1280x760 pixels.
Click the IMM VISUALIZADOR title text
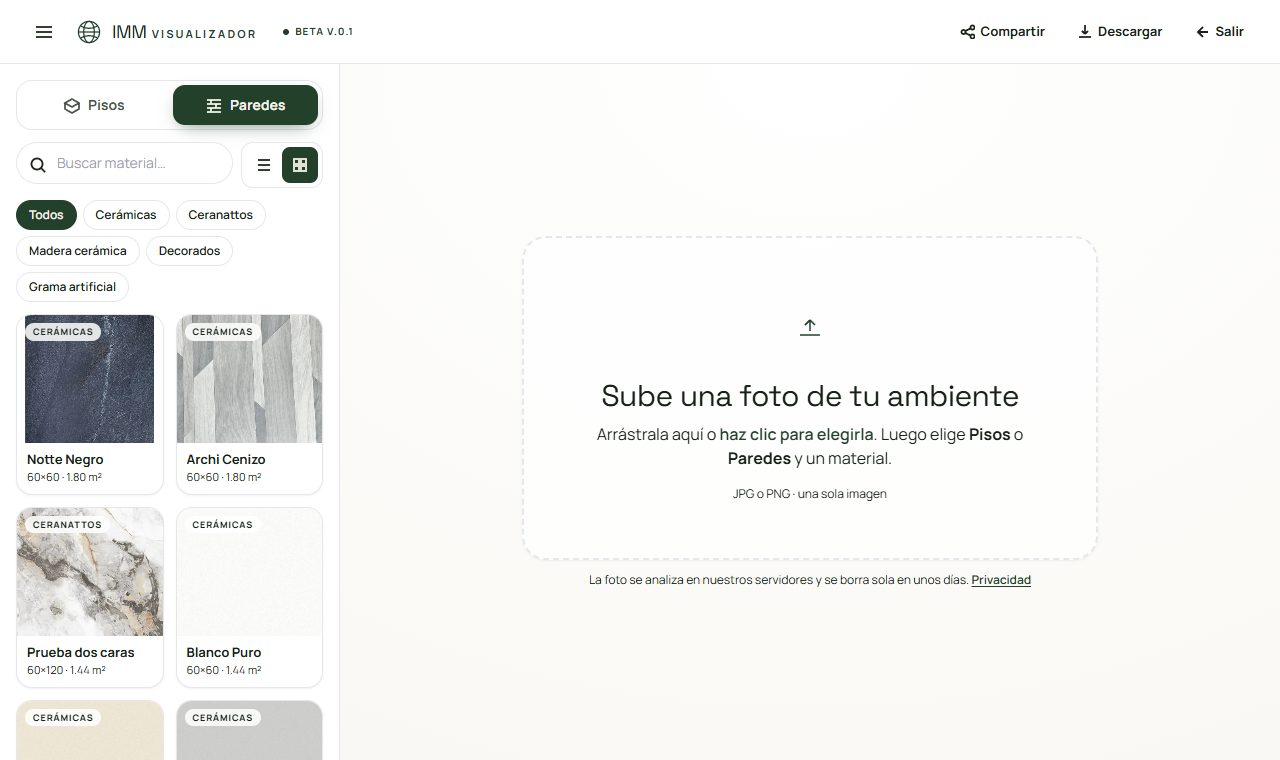pyautogui.click(x=184, y=33)
